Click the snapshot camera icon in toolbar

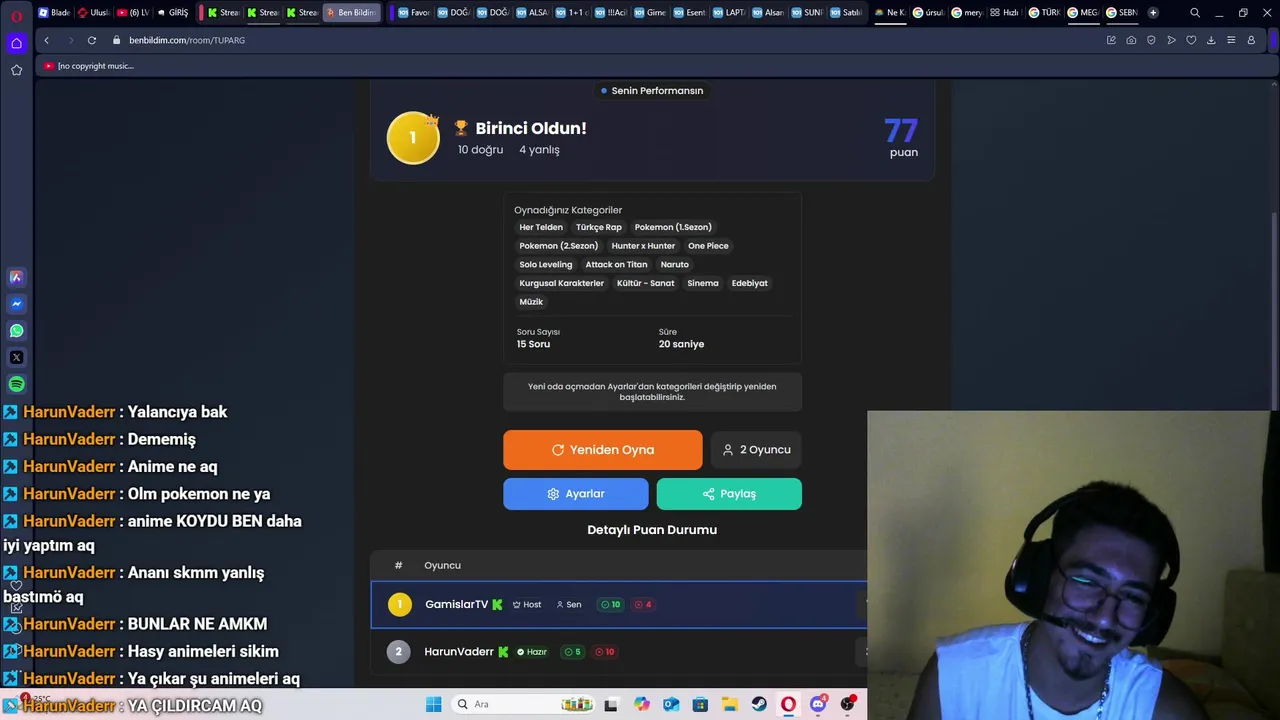pyautogui.click(x=1131, y=40)
